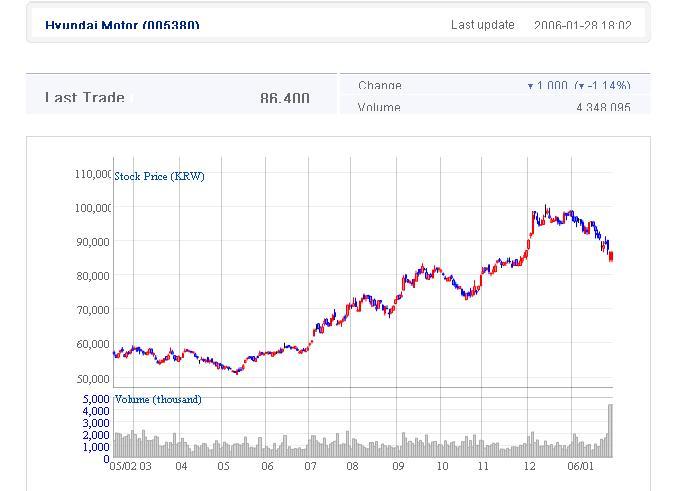The height and width of the screenshot is (491, 684).
Task: Click the 12 month axis label
Action: 527,466
